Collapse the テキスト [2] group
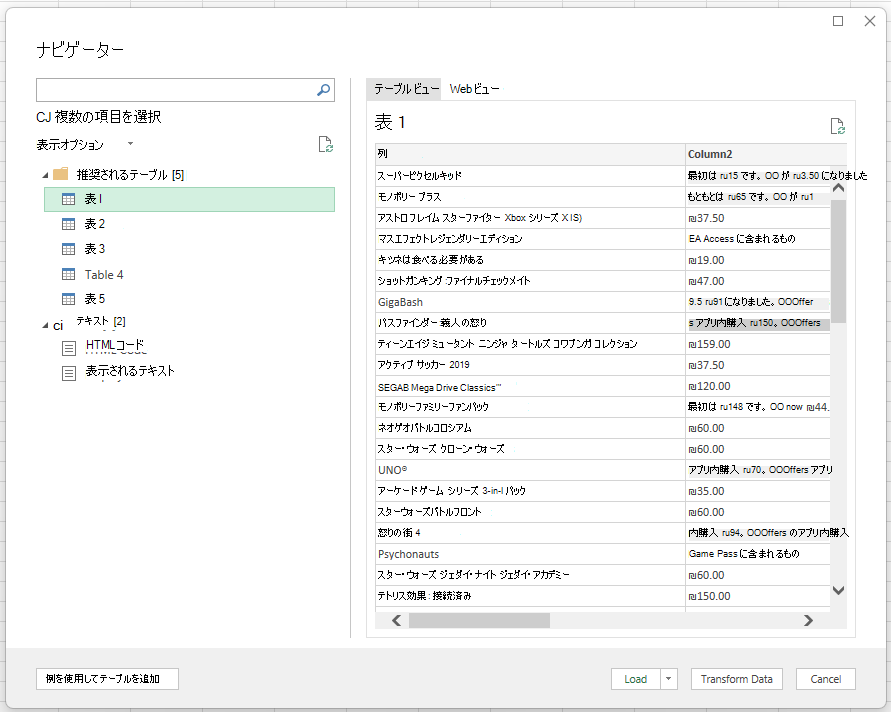Image resolution: width=891 pixels, height=712 pixels. point(45,326)
